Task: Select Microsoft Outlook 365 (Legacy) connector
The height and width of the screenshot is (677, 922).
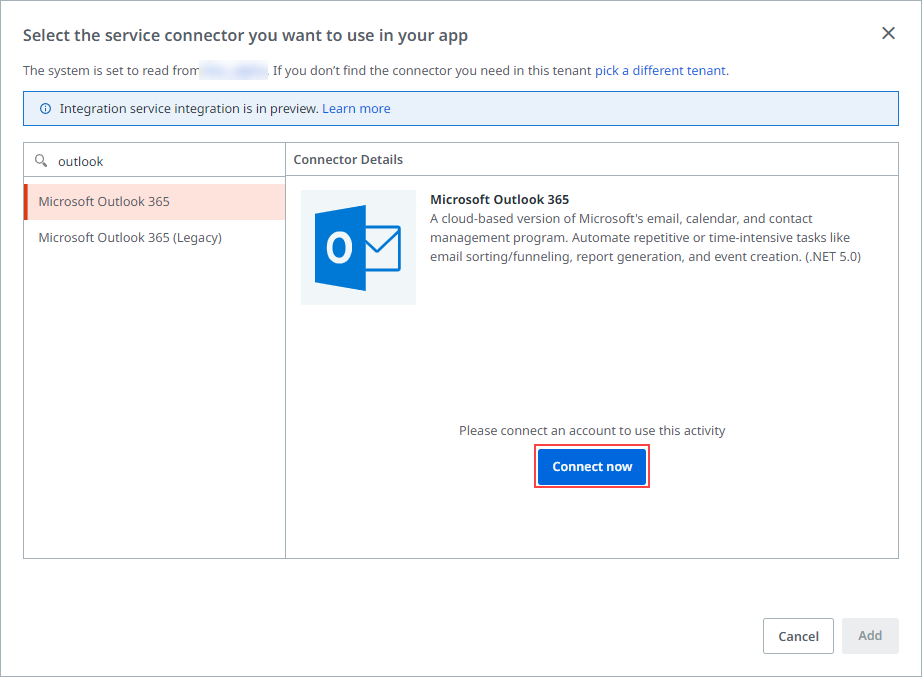Action: tap(155, 238)
